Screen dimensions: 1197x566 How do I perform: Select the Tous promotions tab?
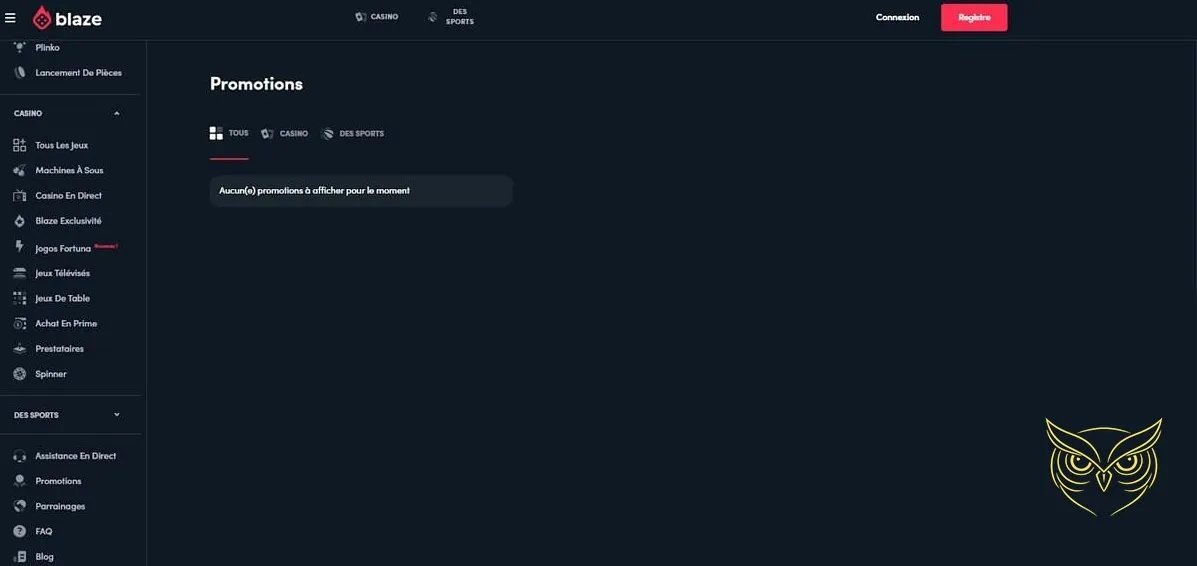(x=229, y=134)
